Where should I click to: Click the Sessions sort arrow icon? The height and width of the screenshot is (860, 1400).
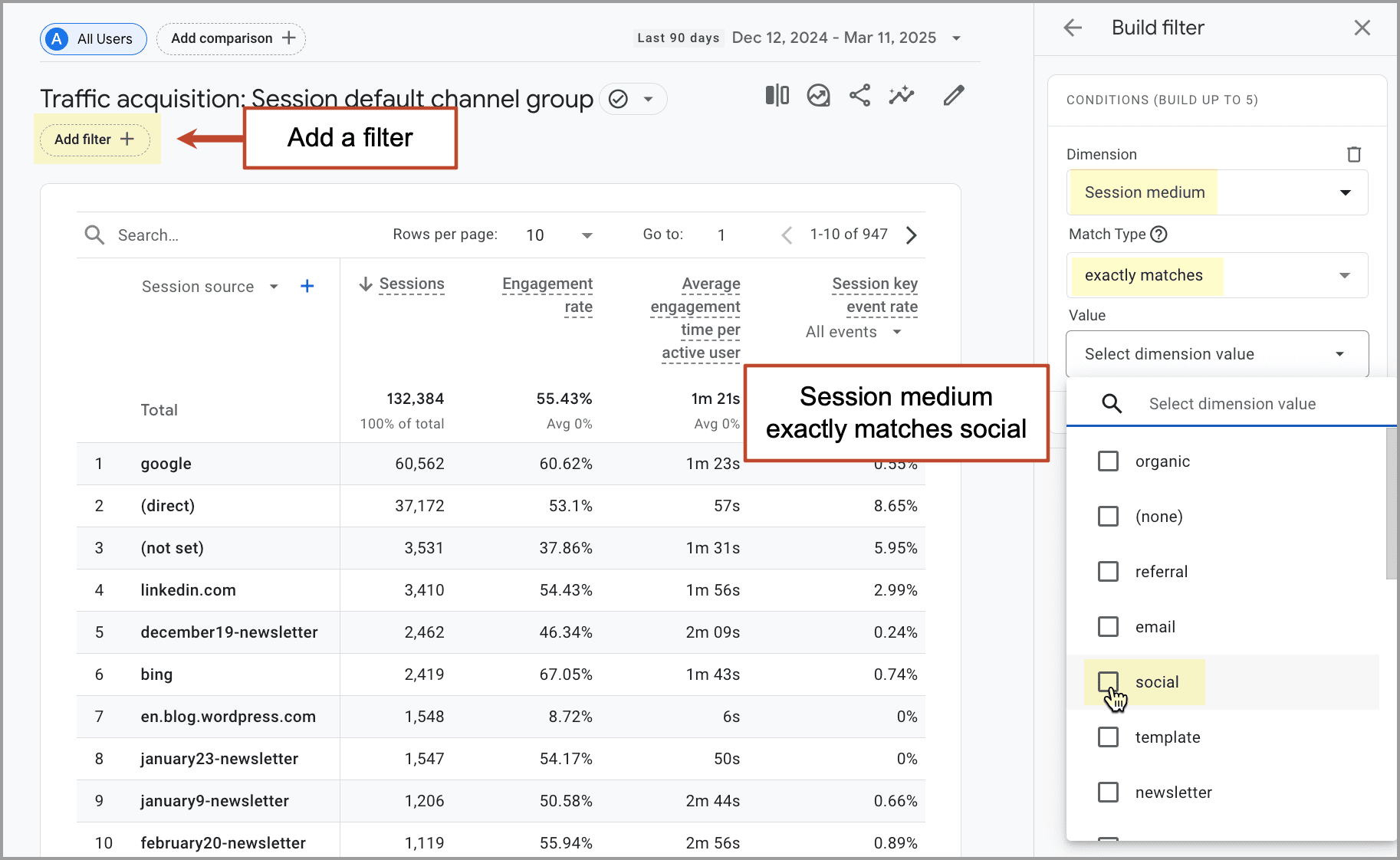pyautogui.click(x=366, y=284)
